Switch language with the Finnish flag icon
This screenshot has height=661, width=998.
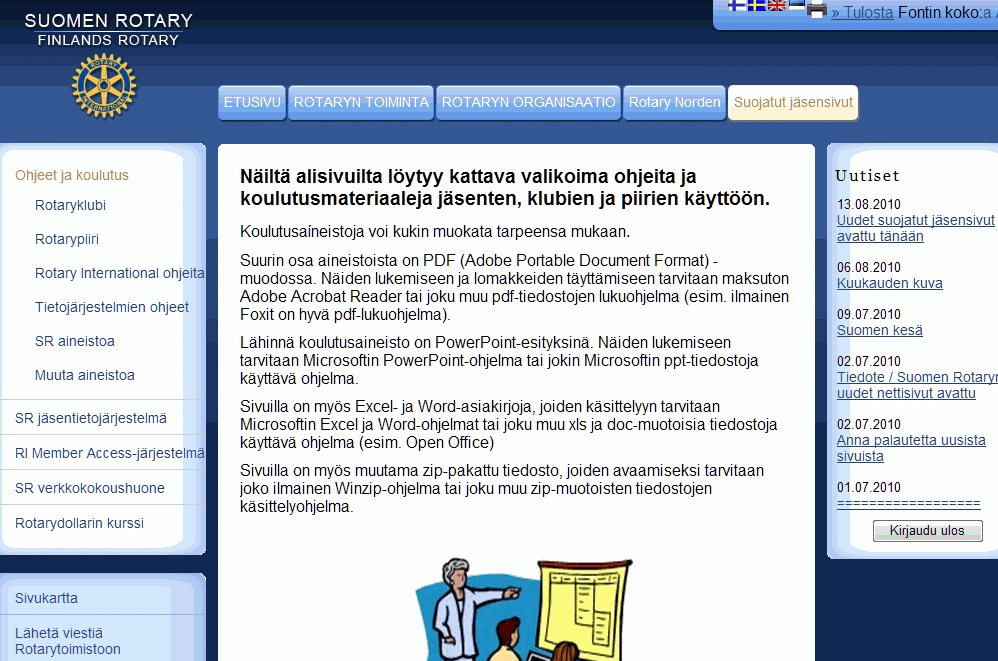[x=737, y=6]
